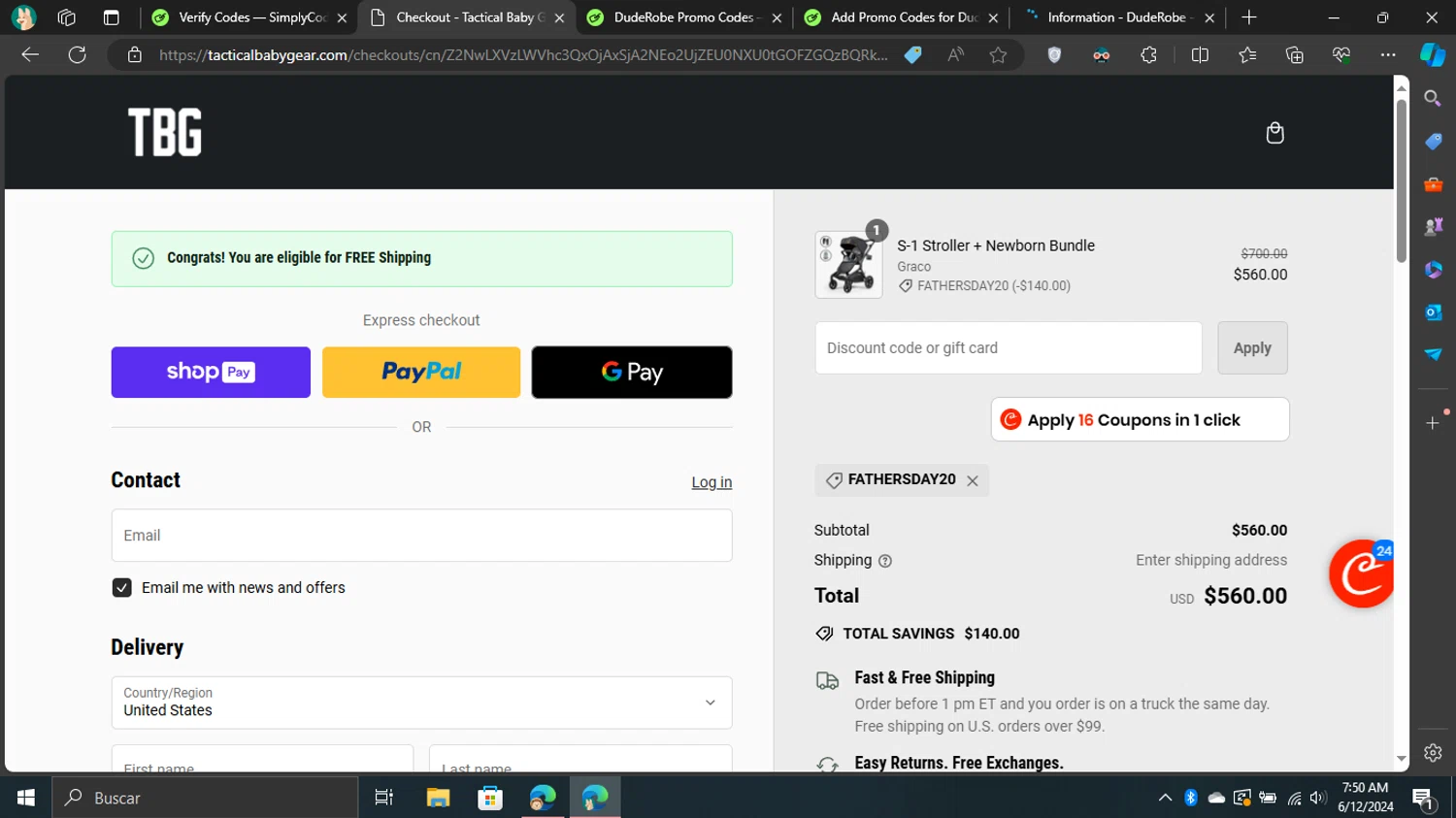1456x818 pixels.
Task: Open Windows Start menu
Action: click(26, 798)
